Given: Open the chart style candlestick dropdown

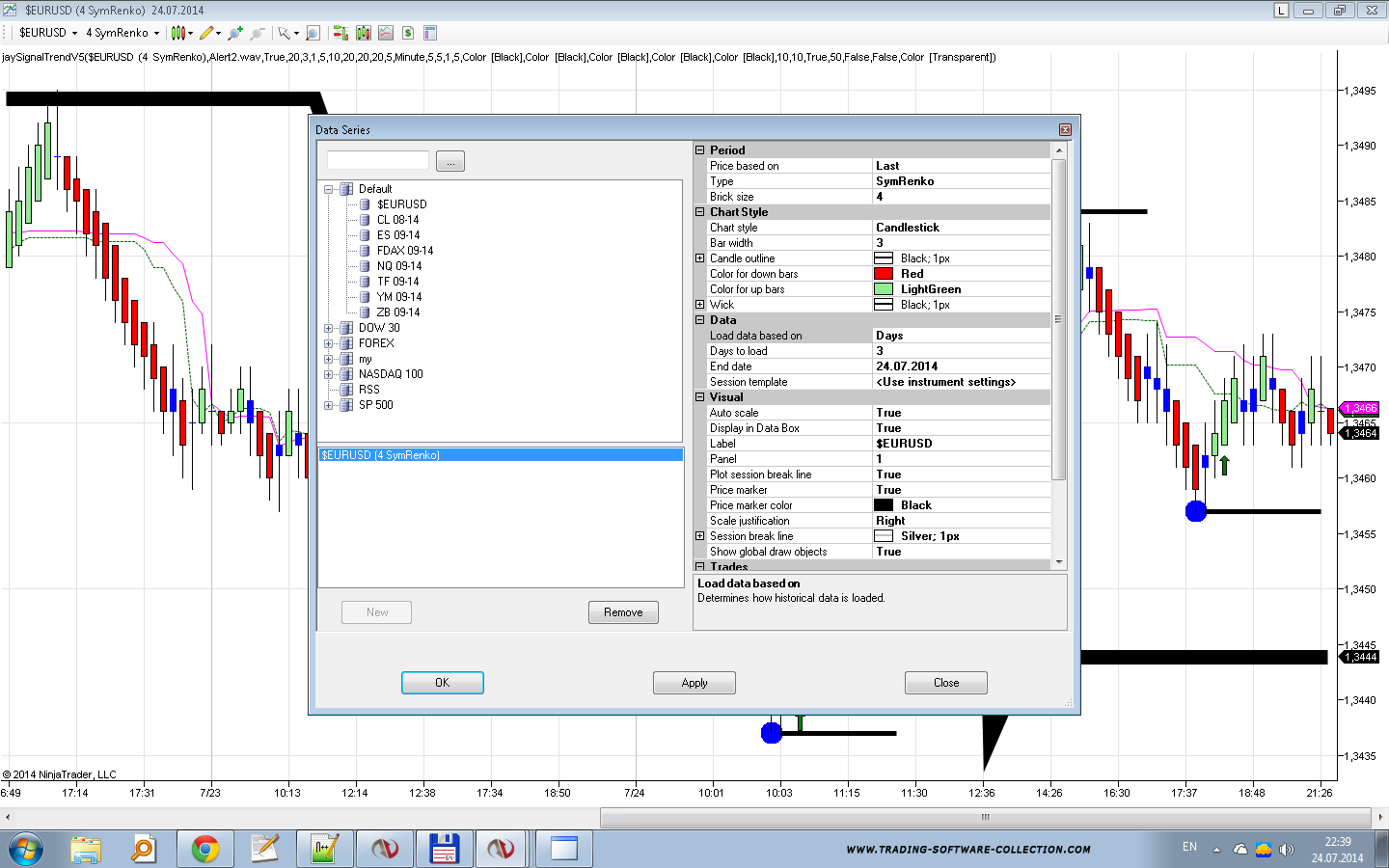Looking at the screenshot, I should click(179, 33).
